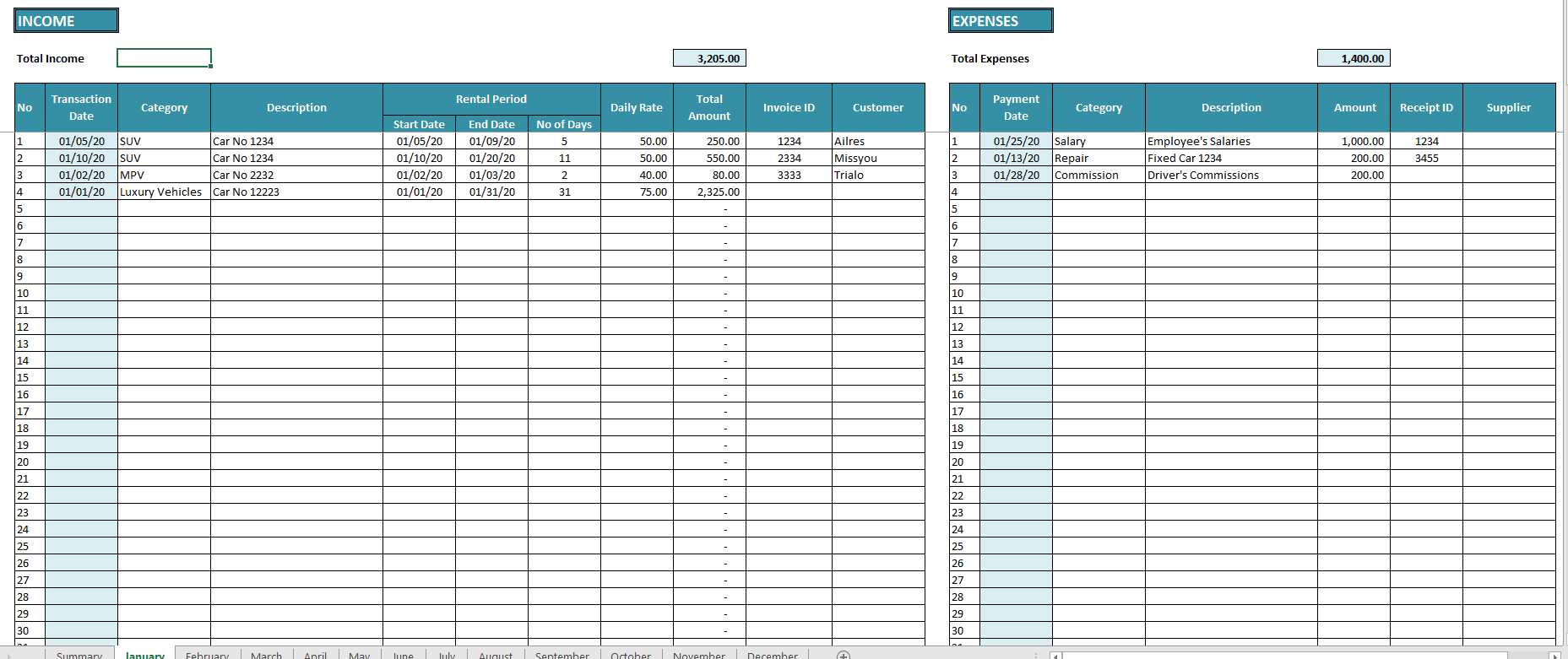Click the 2,325.00 total amount cell
Image resolution: width=1568 pixels, height=659 pixels.
[709, 192]
